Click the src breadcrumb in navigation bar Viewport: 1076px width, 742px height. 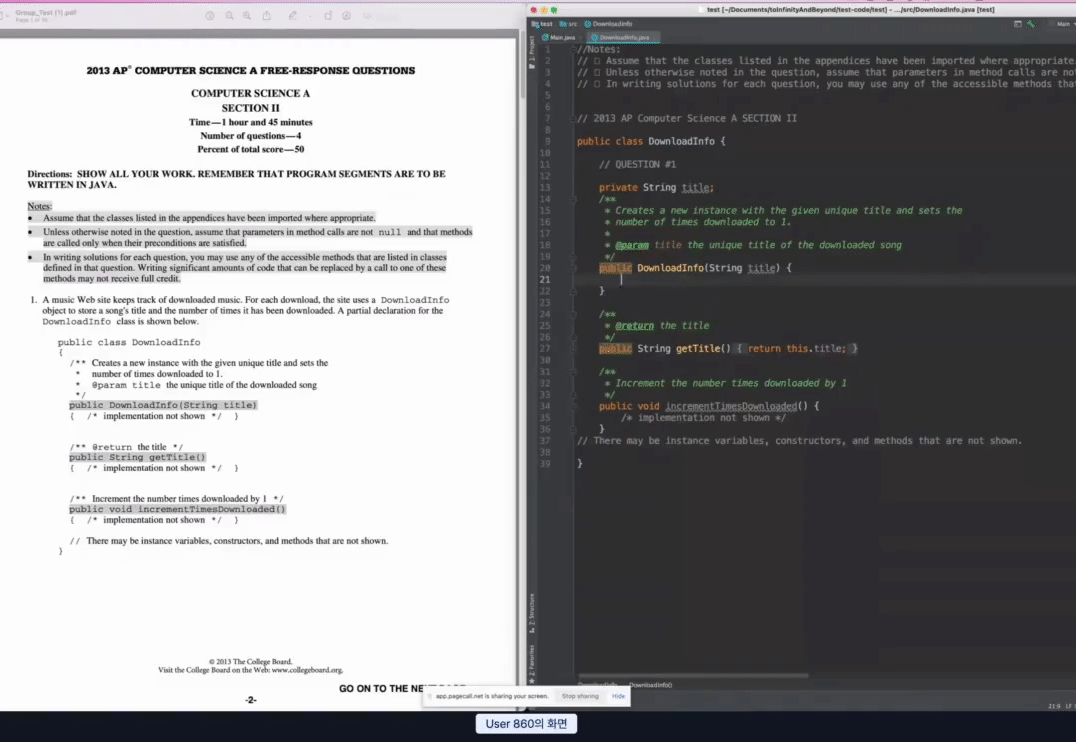click(570, 23)
